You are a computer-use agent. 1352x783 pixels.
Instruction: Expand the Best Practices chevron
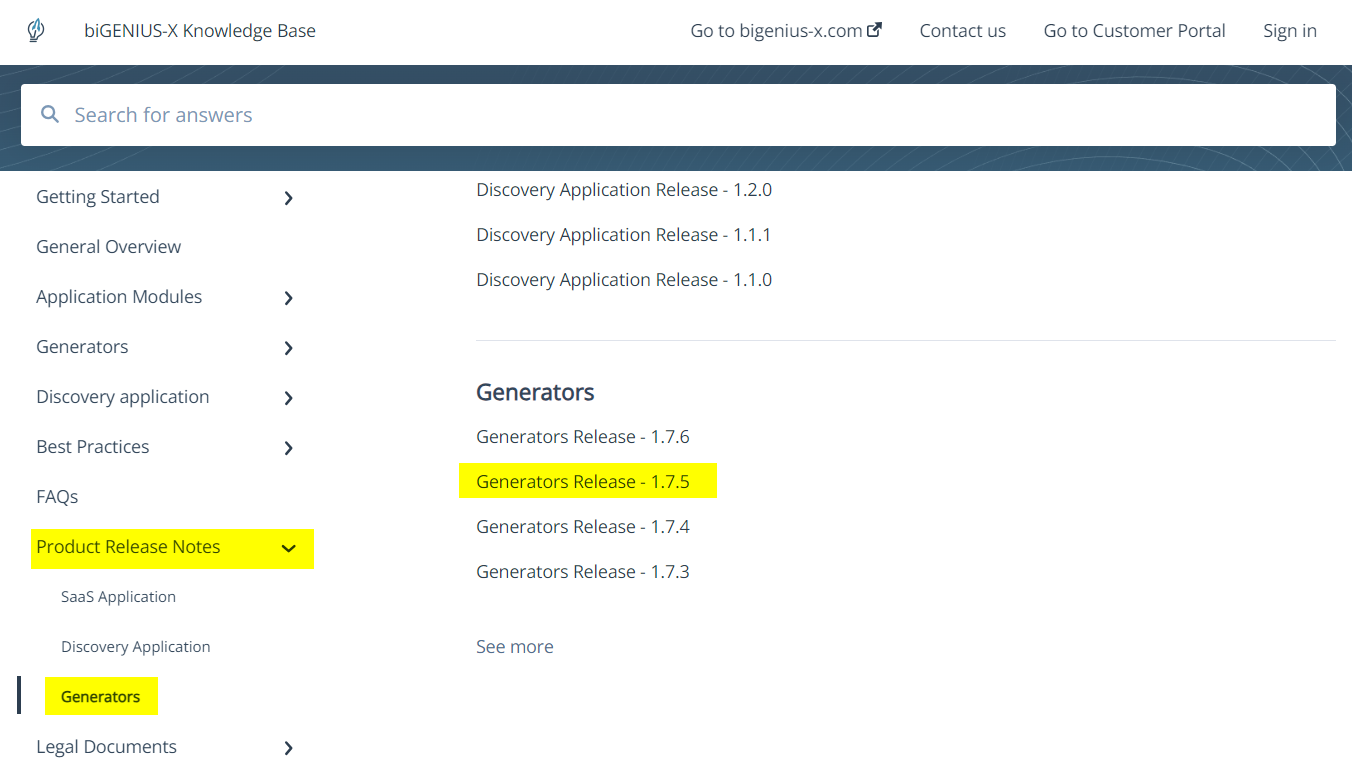pos(289,448)
